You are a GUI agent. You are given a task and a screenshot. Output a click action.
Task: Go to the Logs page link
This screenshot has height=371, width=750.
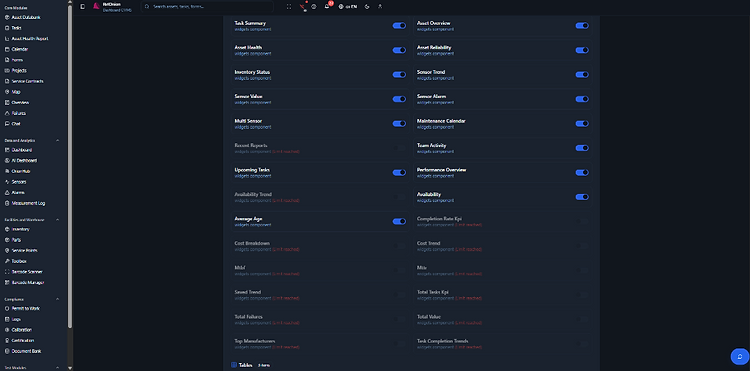[16, 319]
